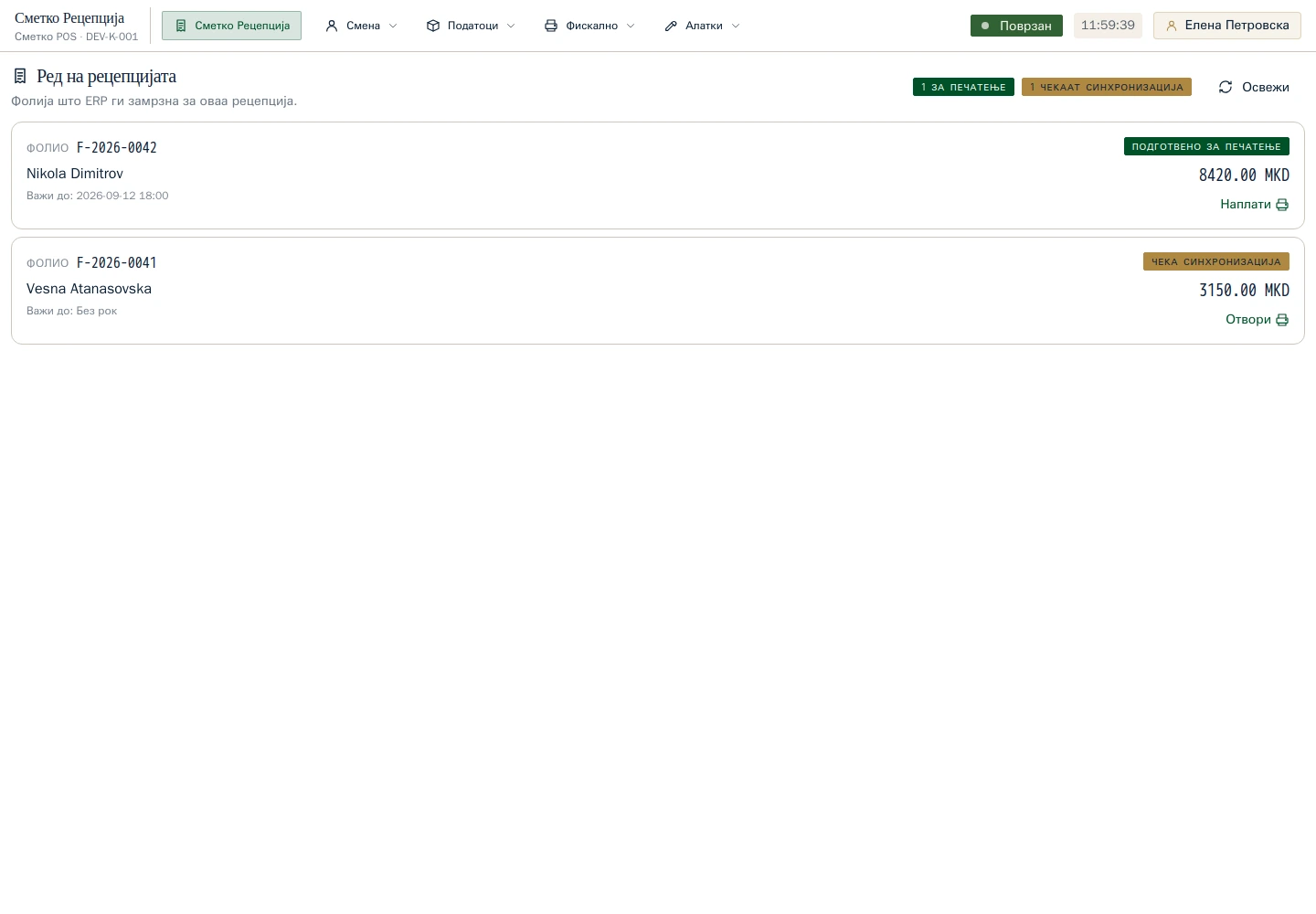Viewport: 1316px width, 914px height.
Task: Click Отвори for folio F-2026-0041
Action: point(1258,320)
